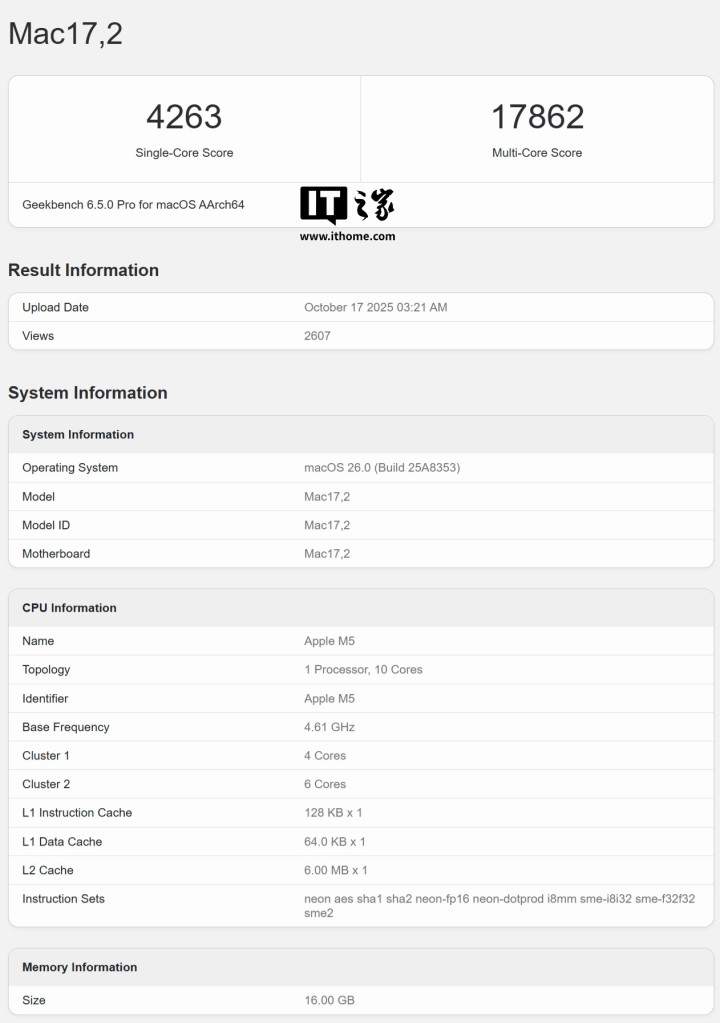Select the 4.61 GHz value
Viewport: 720px width, 1023px height.
tap(329, 727)
